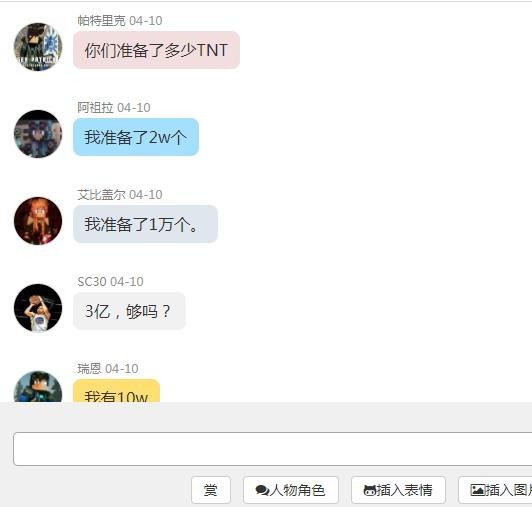The image size is (532, 507).
Task: Click 帕特里克's avatar picture
Action: 38,47
